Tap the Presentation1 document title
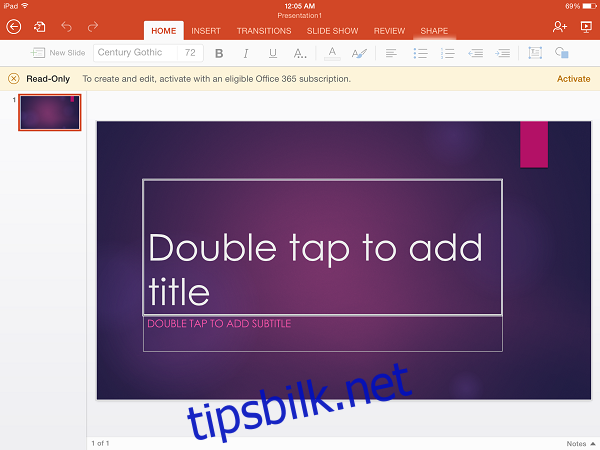The width and height of the screenshot is (600, 450). pyautogui.click(x=300, y=16)
